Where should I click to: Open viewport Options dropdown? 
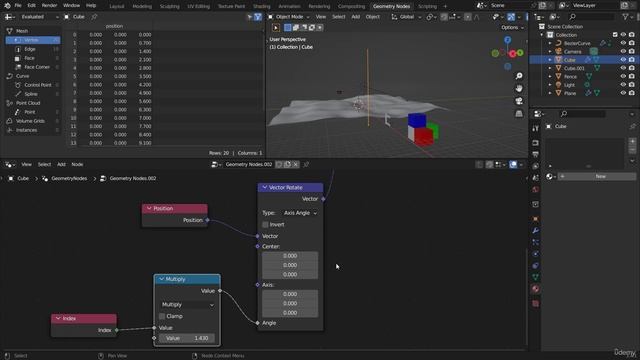pyautogui.click(x=512, y=28)
